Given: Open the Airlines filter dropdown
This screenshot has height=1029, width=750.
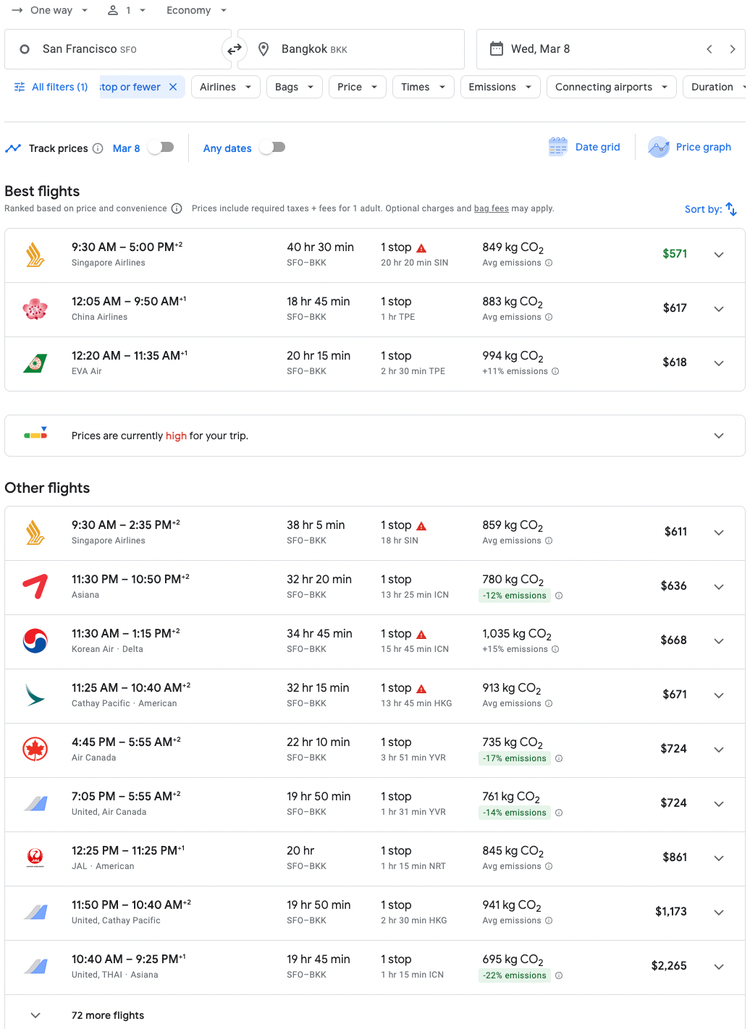Looking at the screenshot, I should pos(225,87).
